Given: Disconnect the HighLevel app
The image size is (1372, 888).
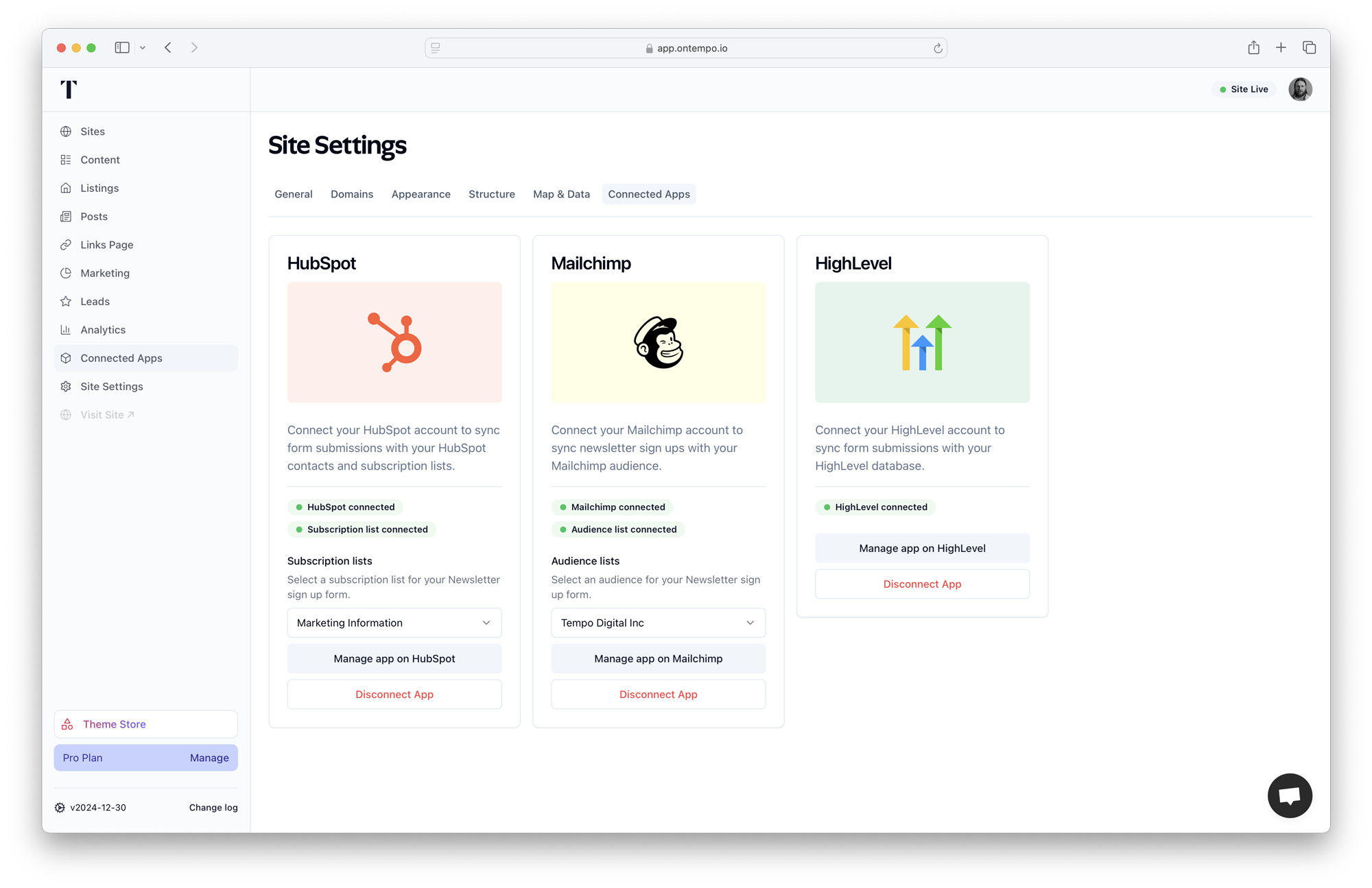Looking at the screenshot, I should click(922, 584).
